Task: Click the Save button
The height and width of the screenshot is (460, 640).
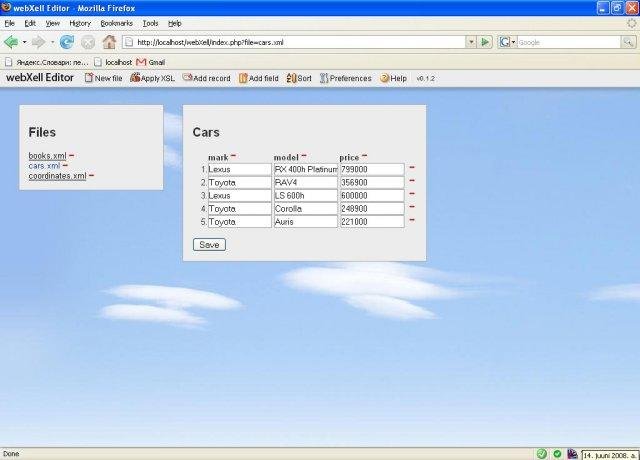Action: [209, 244]
